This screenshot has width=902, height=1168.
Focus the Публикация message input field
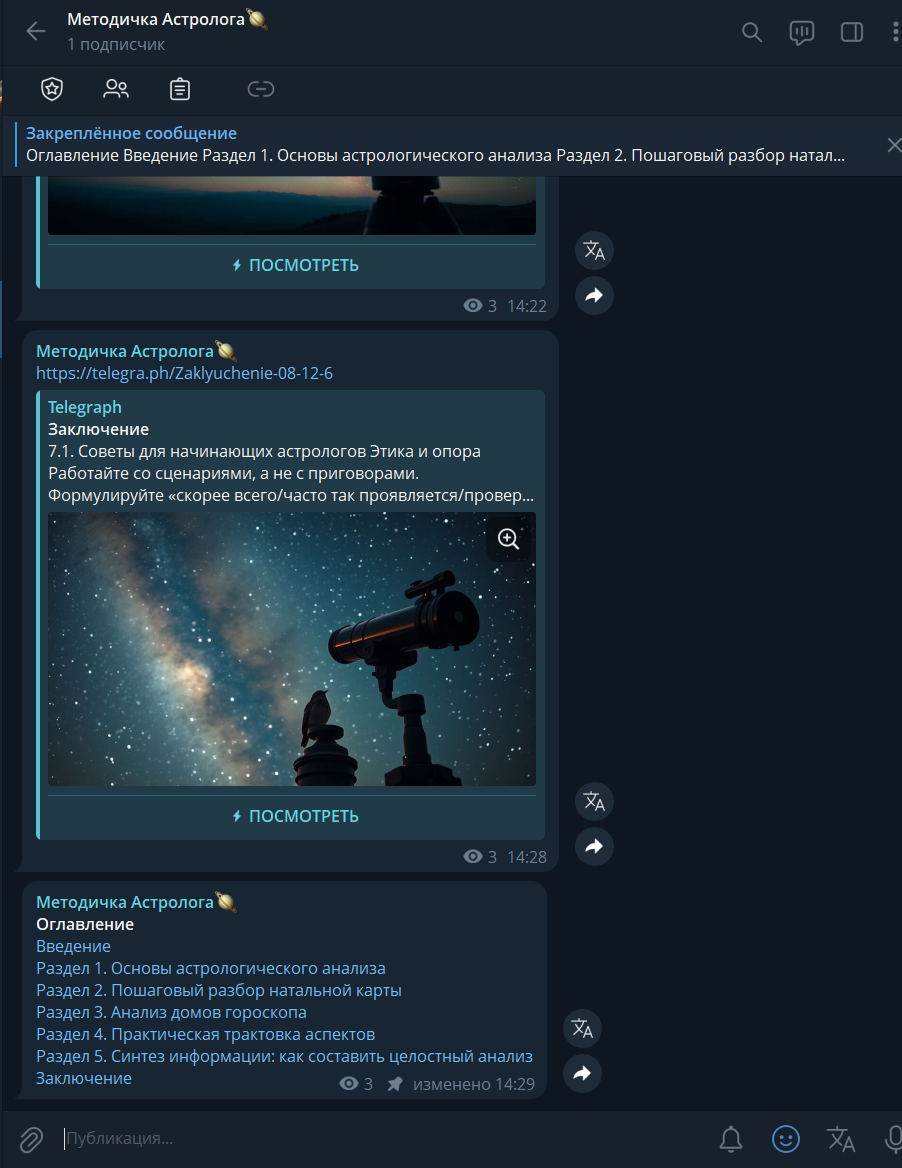pyautogui.click(x=384, y=1138)
